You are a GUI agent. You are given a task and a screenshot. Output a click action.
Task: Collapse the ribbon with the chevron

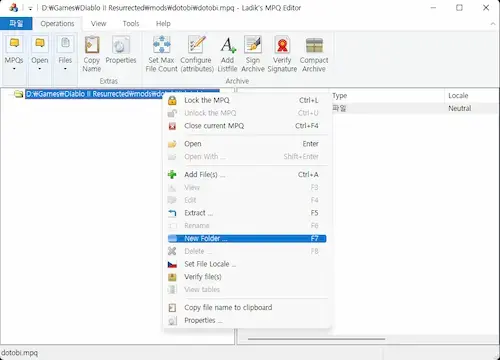point(493,24)
